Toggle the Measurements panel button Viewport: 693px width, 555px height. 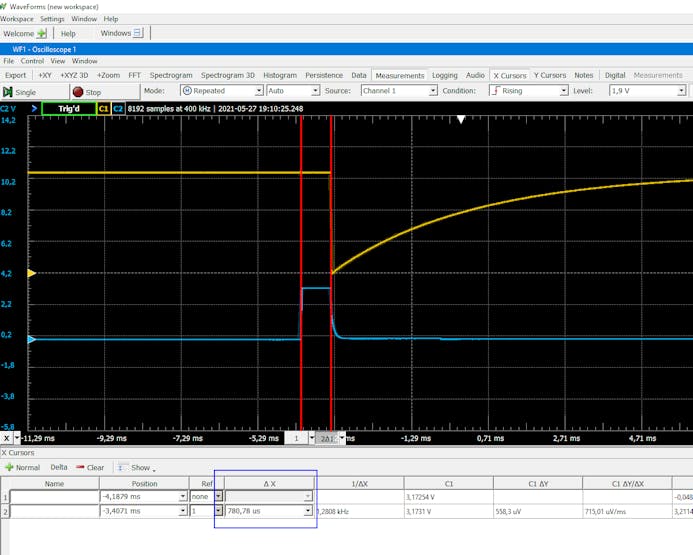400,75
